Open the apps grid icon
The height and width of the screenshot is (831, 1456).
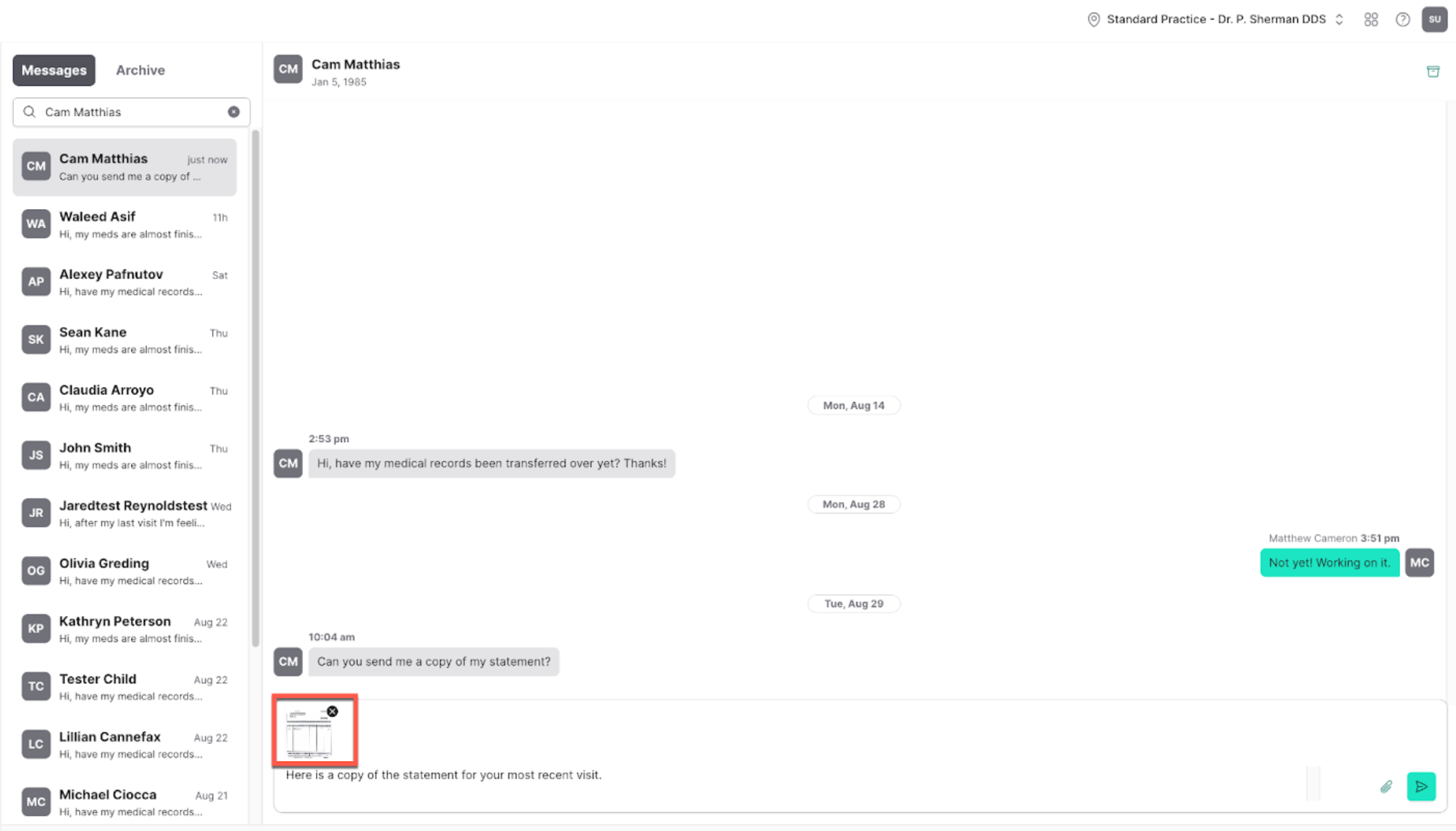pos(1371,19)
